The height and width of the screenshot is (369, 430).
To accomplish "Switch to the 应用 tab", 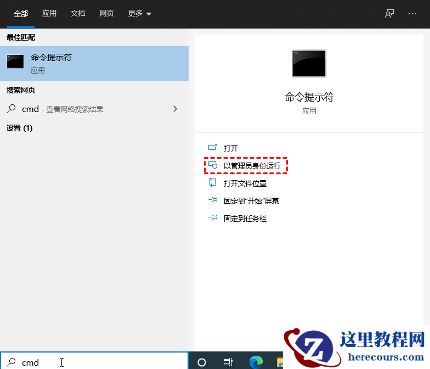I will pyautogui.click(x=49, y=14).
